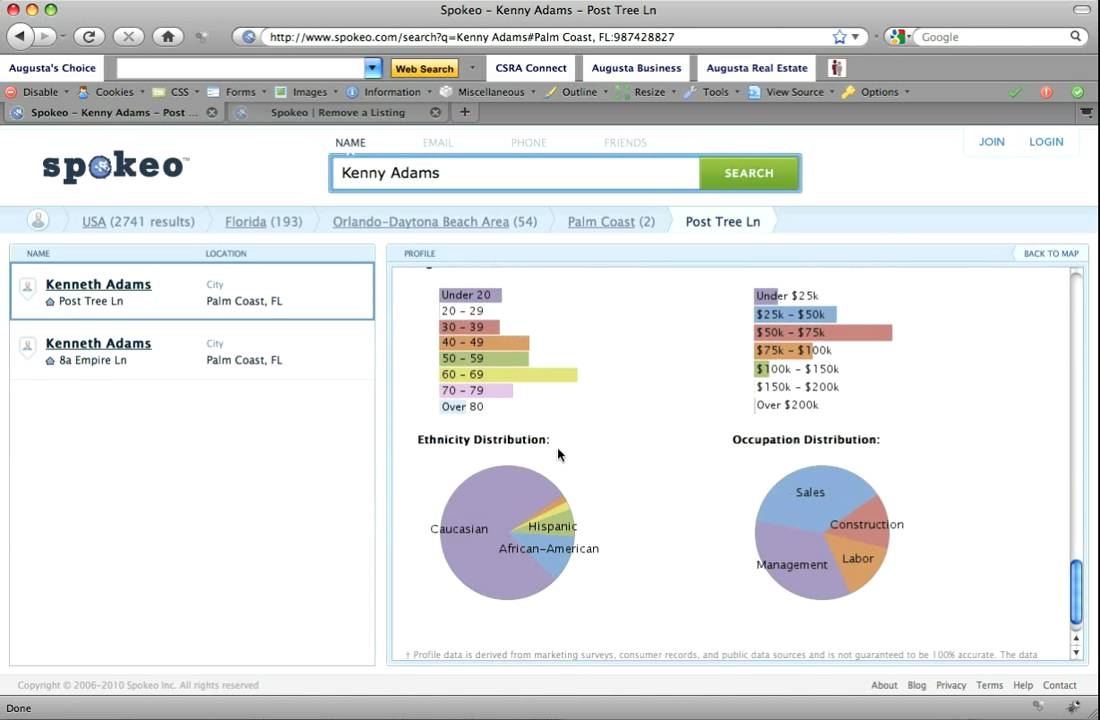Screen dimensions: 1100x720
Task: Open the Augusta's Choice search dropdown arrow
Action: click(x=372, y=68)
